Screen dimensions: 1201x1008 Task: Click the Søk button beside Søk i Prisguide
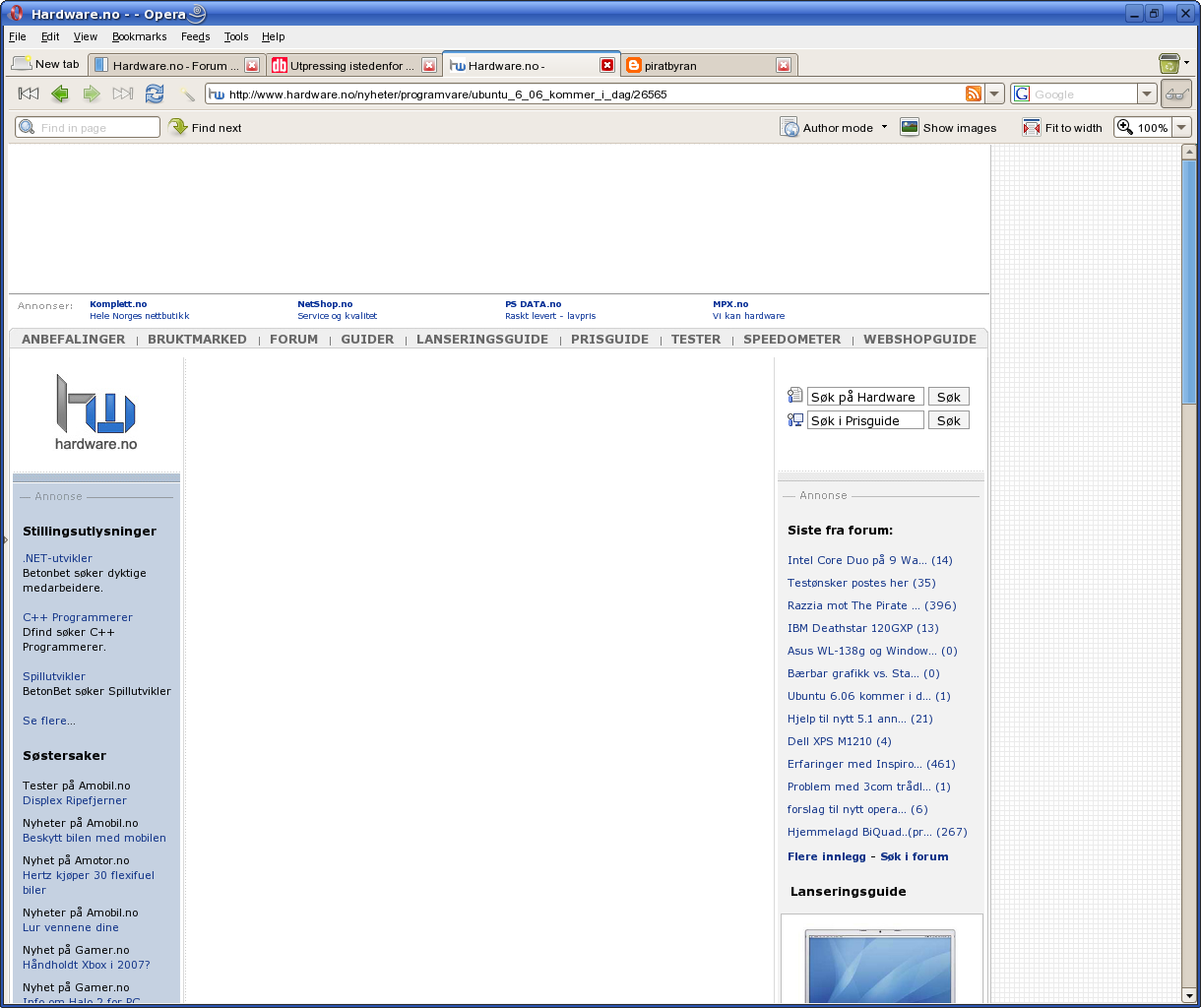pos(949,420)
